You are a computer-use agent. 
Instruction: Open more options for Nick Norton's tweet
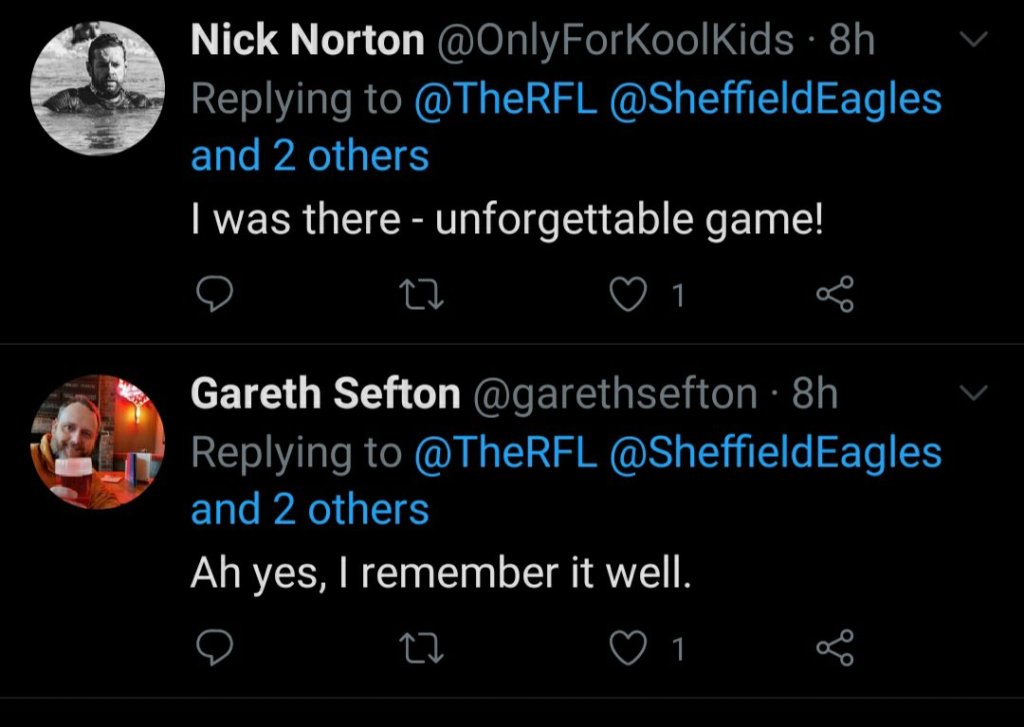click(x=973, y=40)
